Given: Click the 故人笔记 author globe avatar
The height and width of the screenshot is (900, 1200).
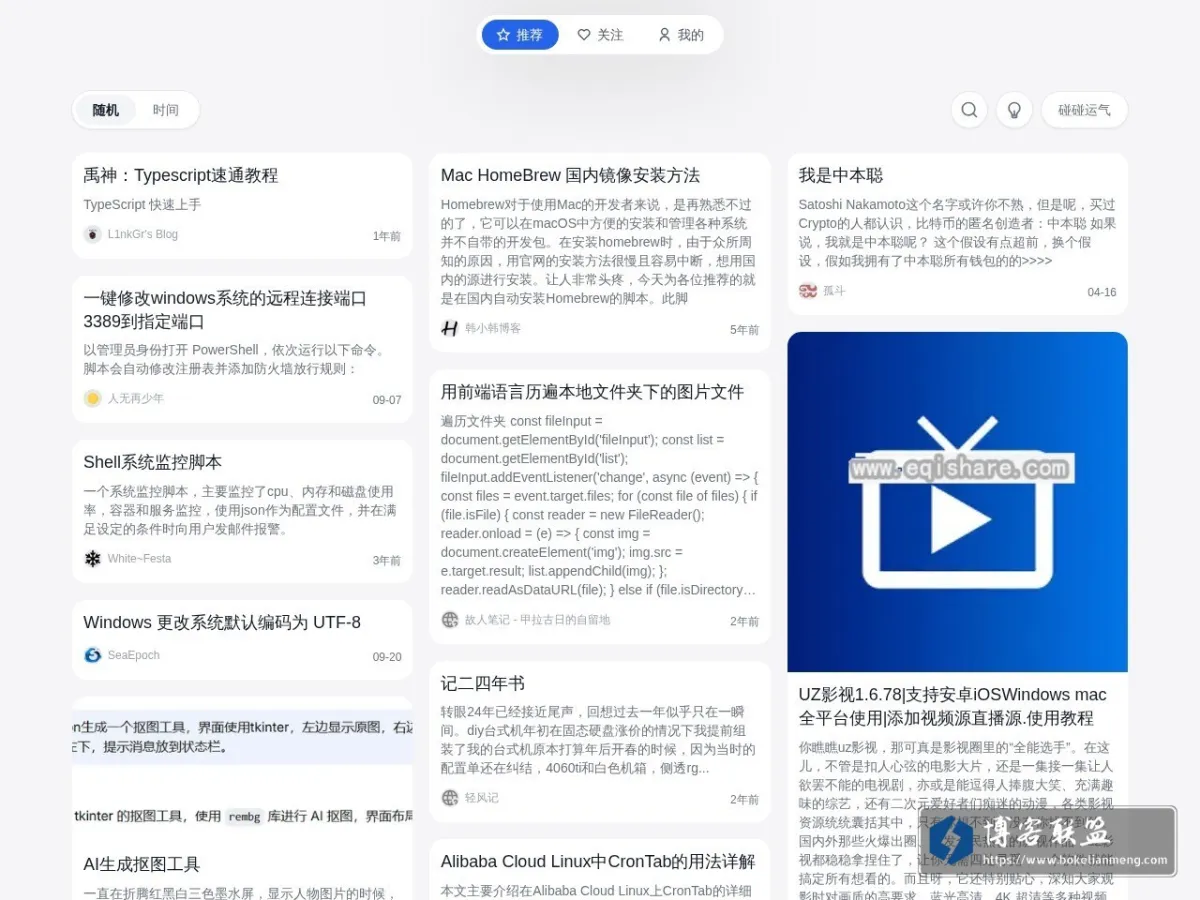Looking at the screenshot, I should [x=450, y=620].
